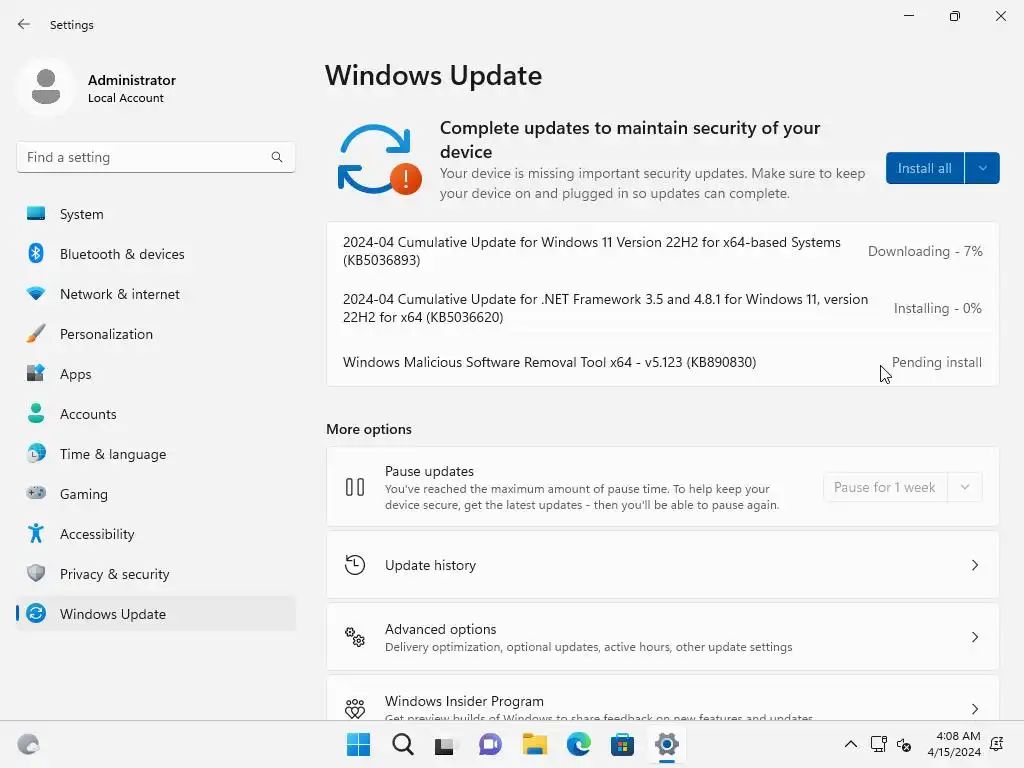
Task: Expand Update history chevron arrow
Action: (974, 565)
